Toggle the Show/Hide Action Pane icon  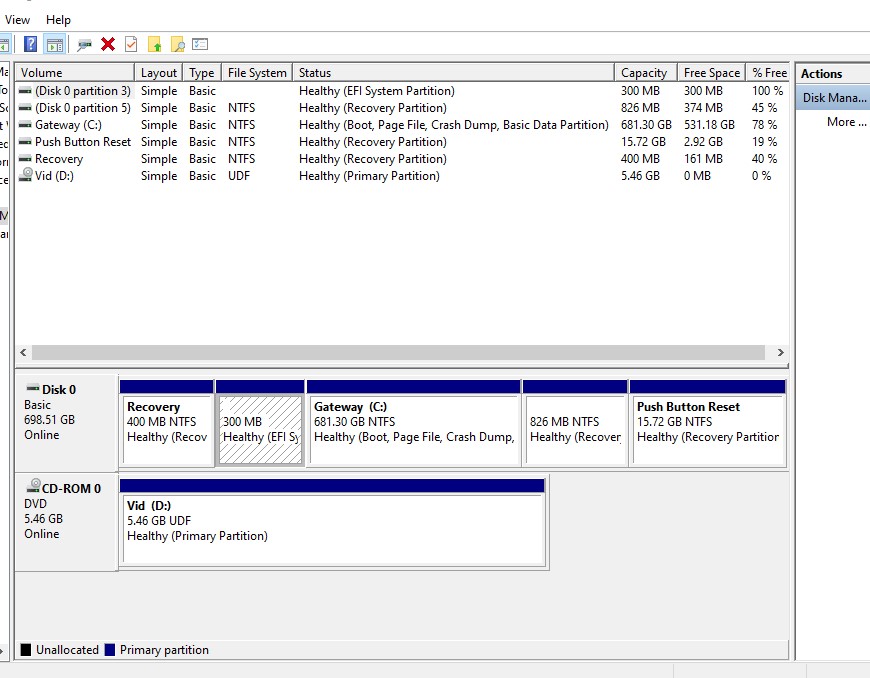coord(55,44)
